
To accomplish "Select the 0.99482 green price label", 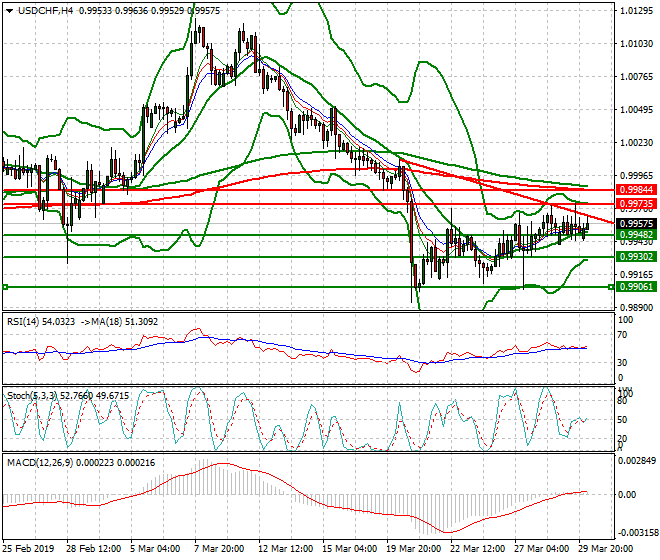I will tap(636, 235).
